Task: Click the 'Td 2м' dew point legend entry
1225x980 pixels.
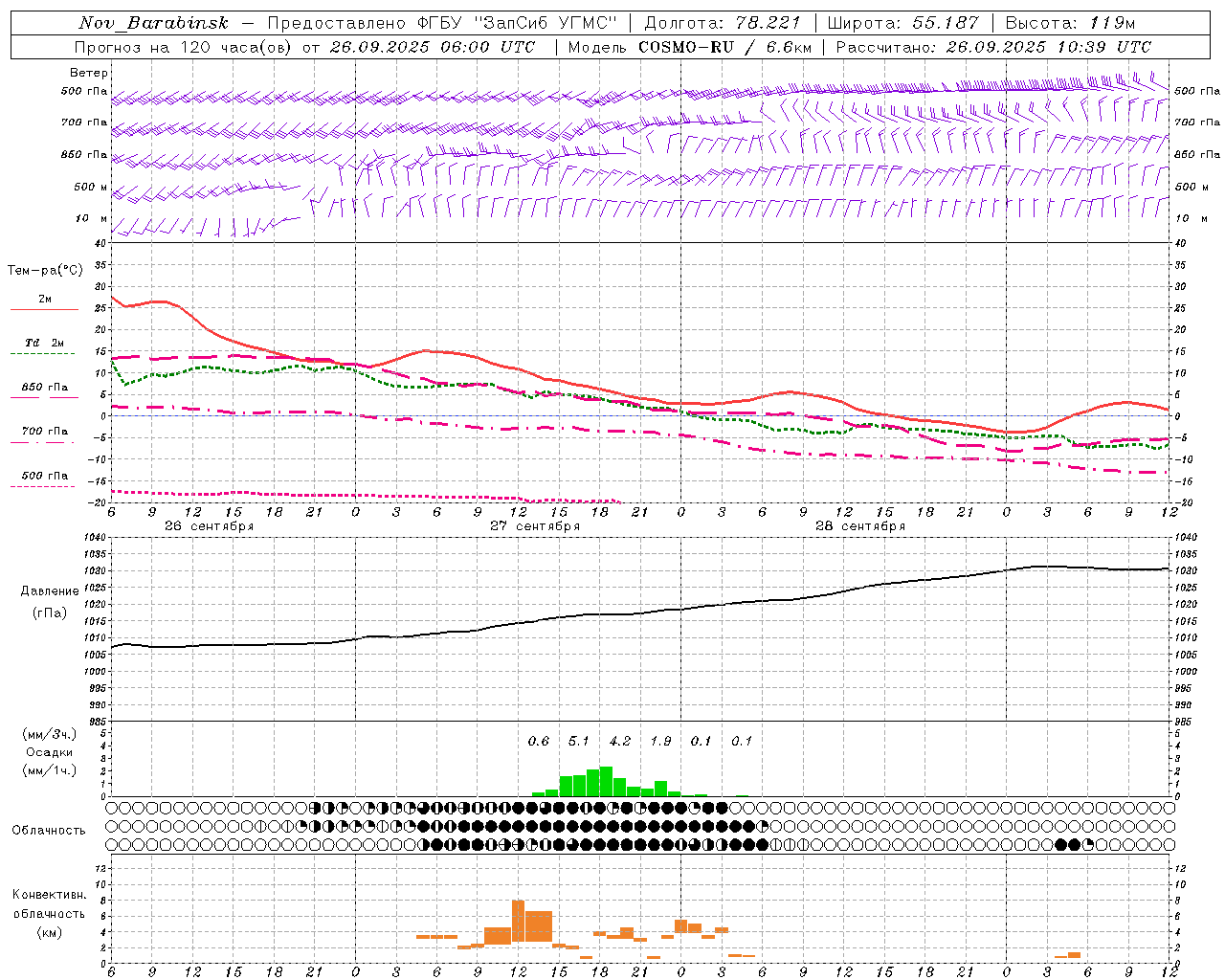Action: [x=45, y=343]
